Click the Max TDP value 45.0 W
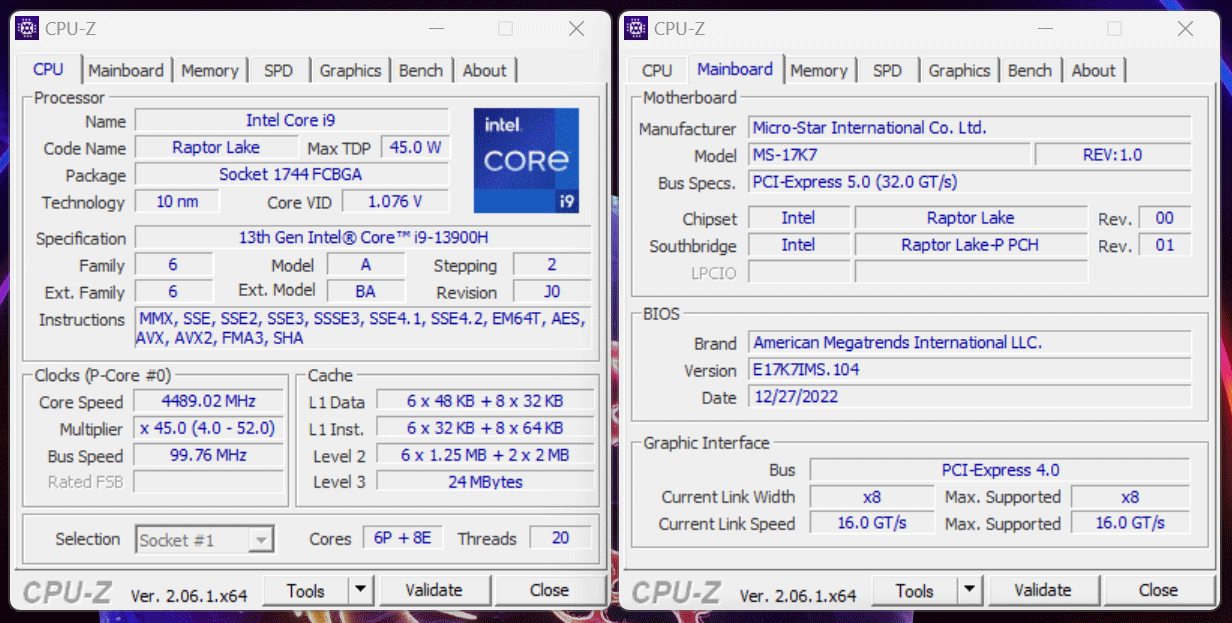 (414, 147)
